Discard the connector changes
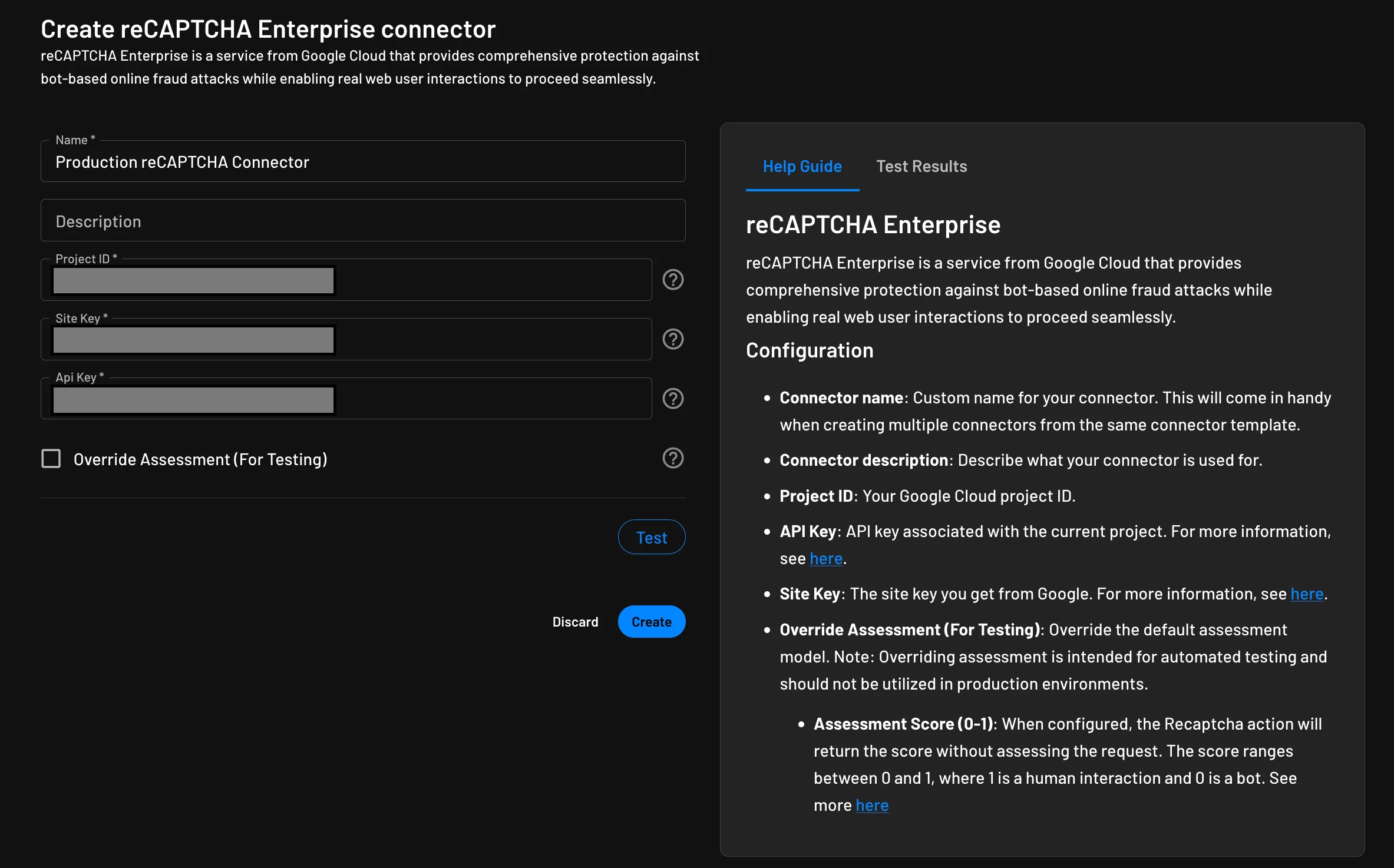This screenshot has width=1394, height=868. [575, 622]
